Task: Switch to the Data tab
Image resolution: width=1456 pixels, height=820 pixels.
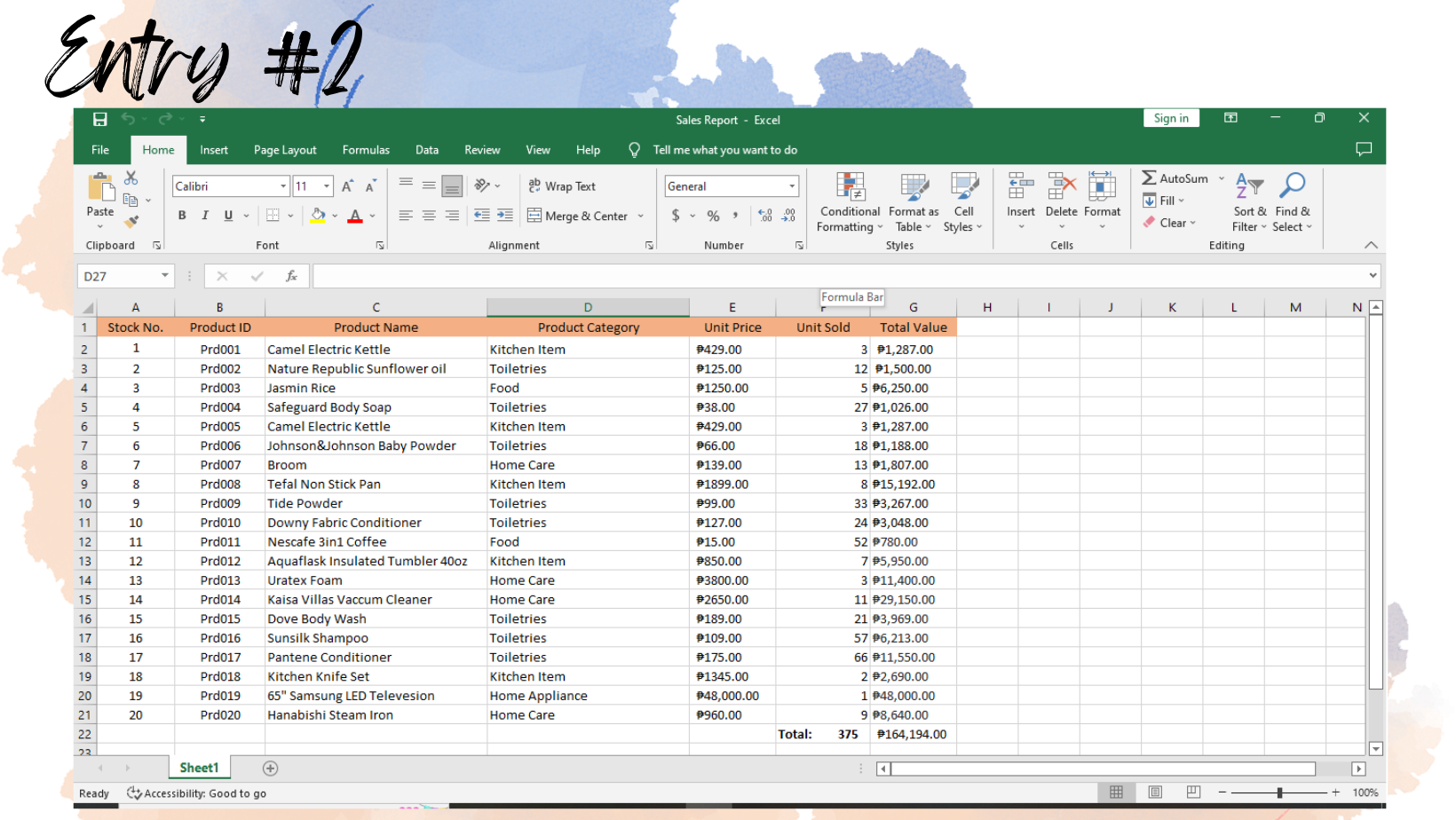Action: [427, 150]
